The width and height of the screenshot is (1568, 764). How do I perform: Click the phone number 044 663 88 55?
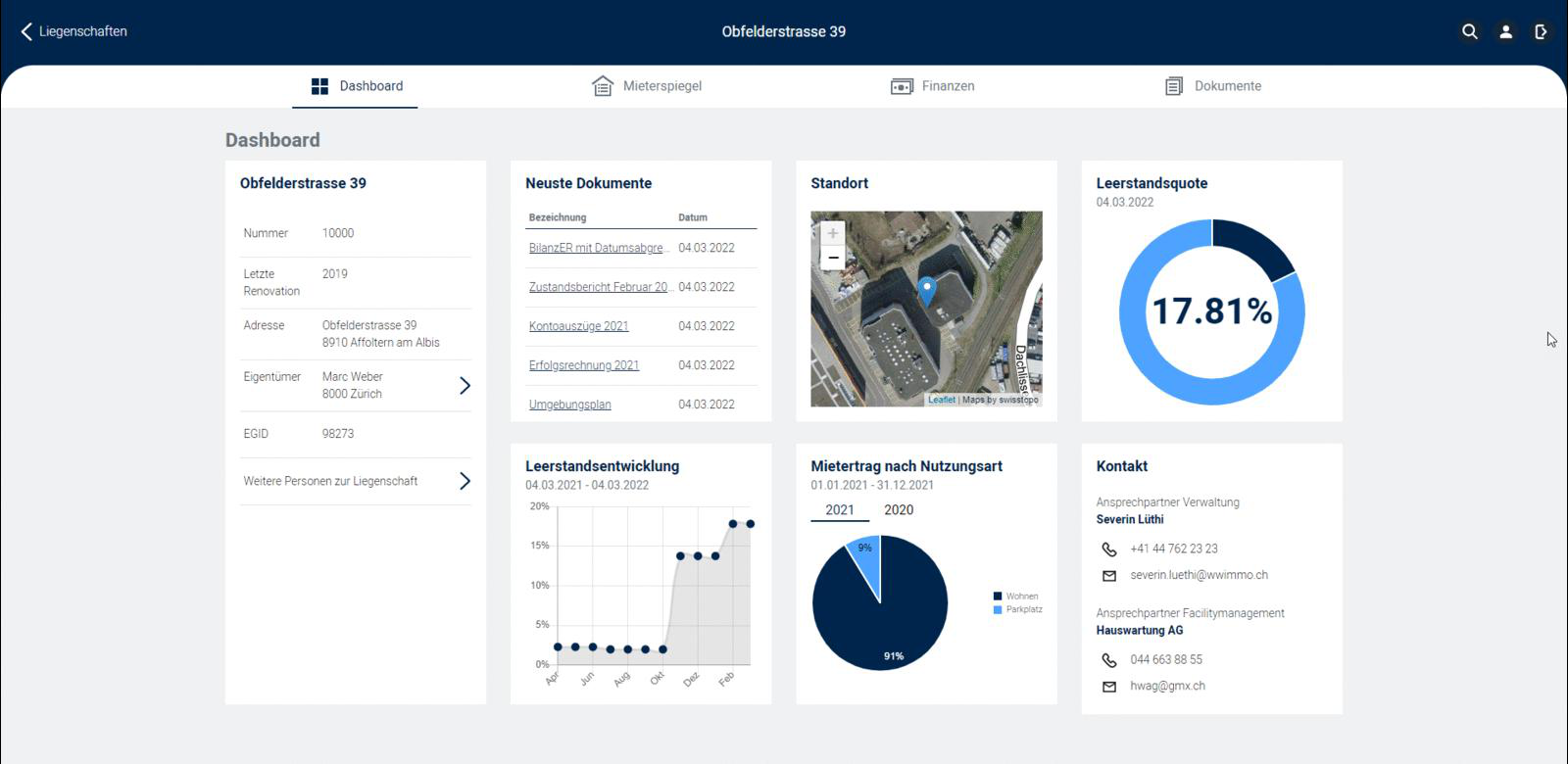click(1166, 660)
